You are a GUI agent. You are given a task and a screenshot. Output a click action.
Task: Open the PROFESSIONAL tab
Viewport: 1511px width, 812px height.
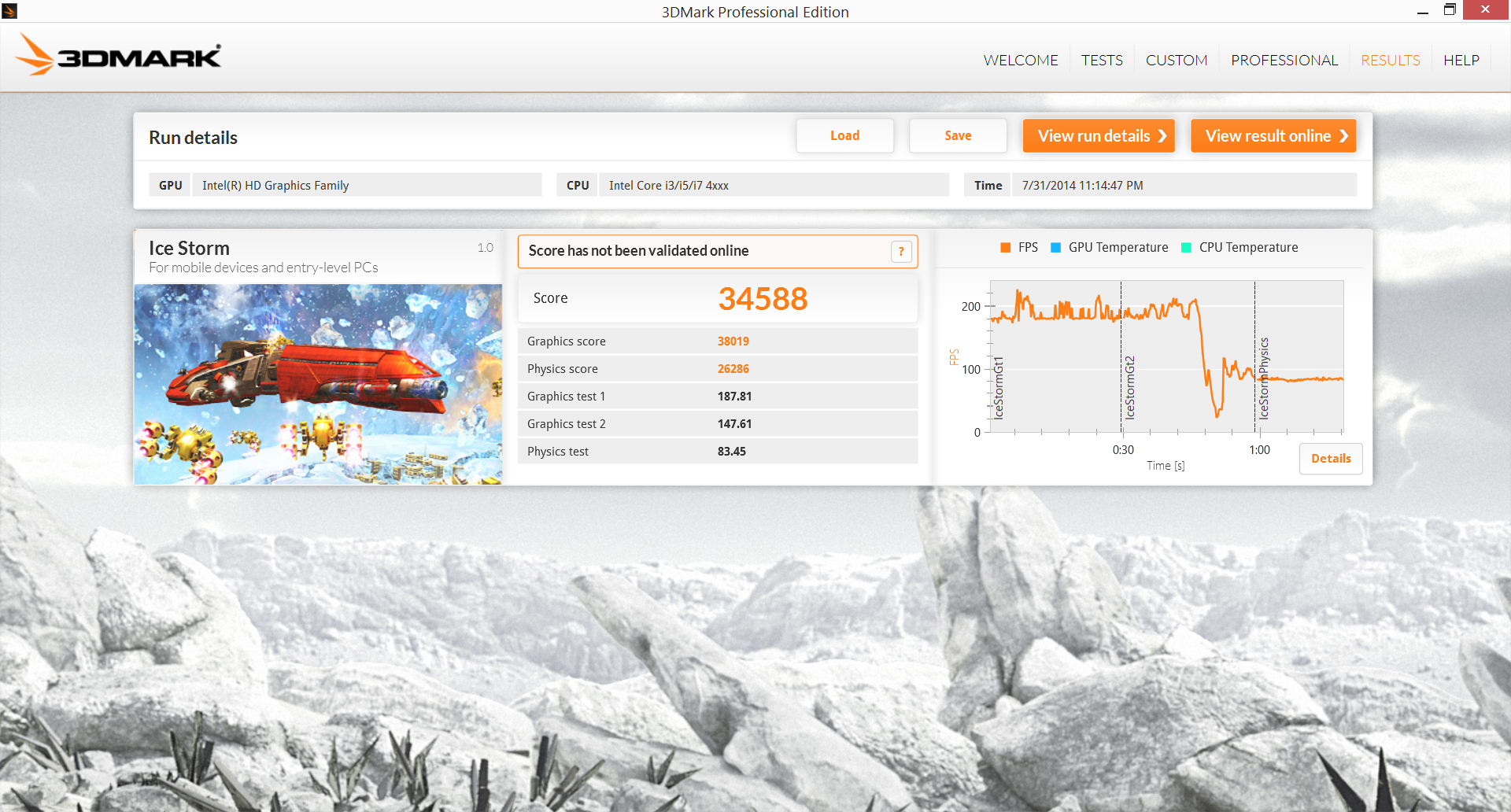point(1284,61)
